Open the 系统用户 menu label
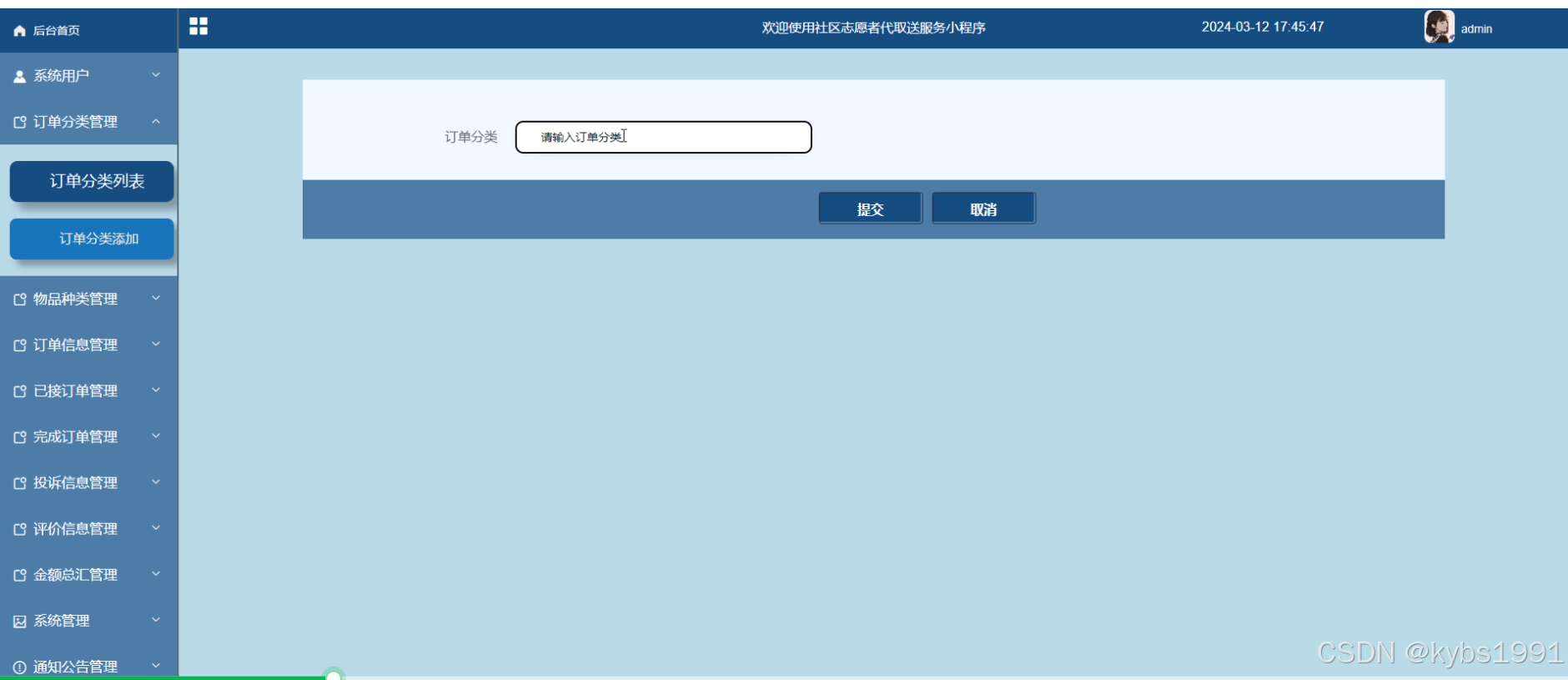 pos(61,76)
